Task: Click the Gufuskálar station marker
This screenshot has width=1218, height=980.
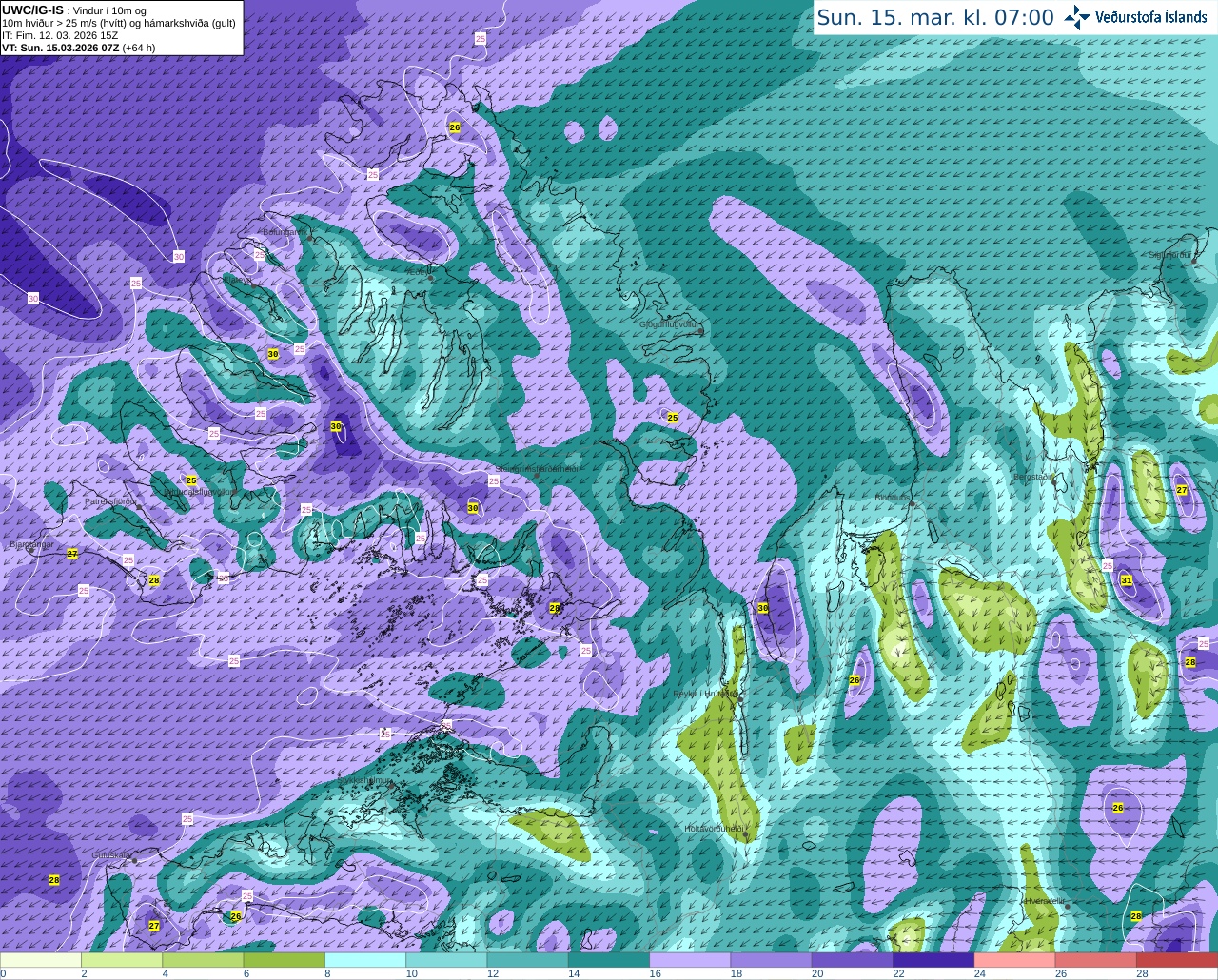Action: [x=135, y=860]
